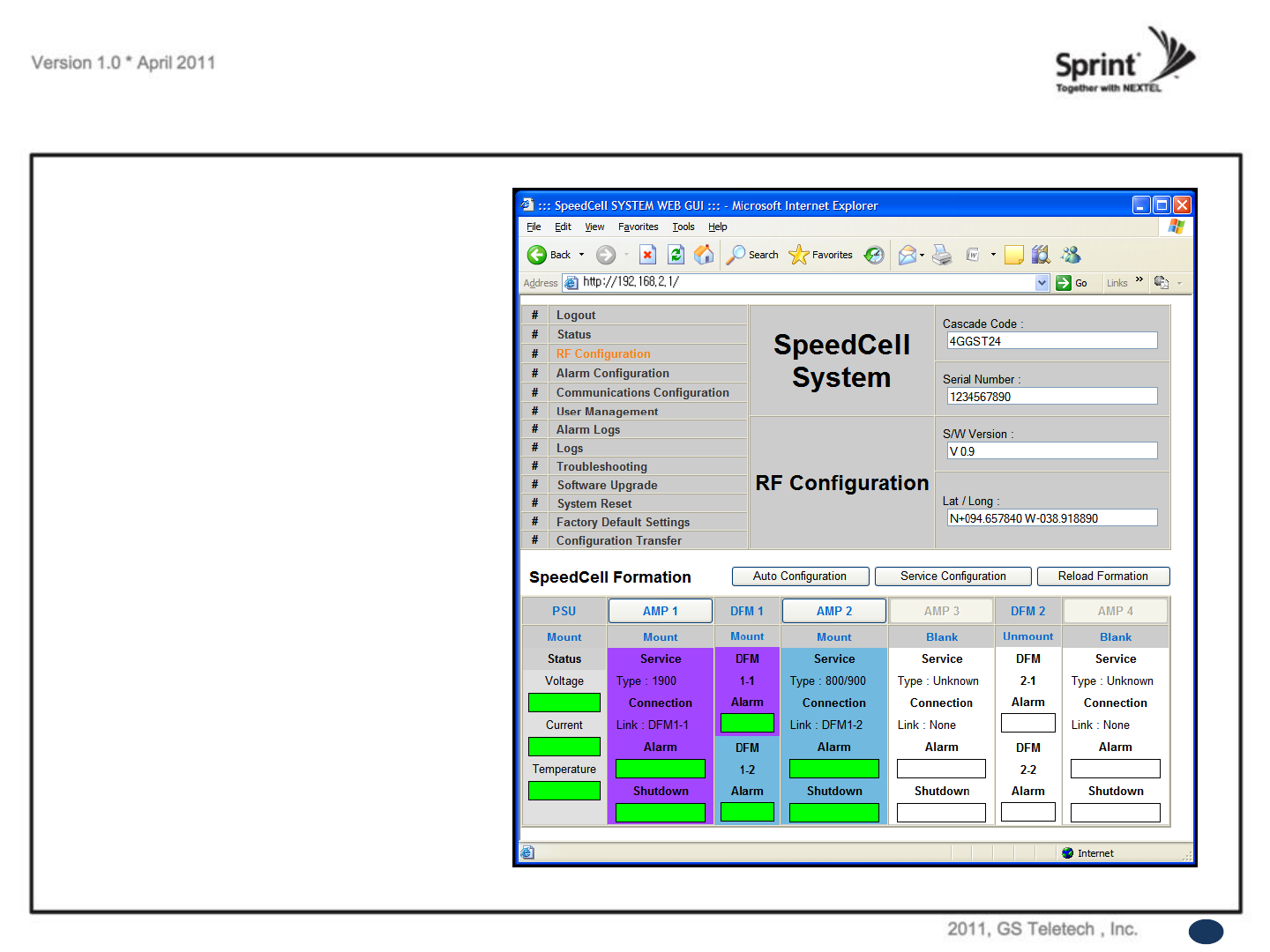Image resolution: width=1270 pixels, height=952 pixels.
Task: Click the IE icon in the title bar
Action: point(527,205)
